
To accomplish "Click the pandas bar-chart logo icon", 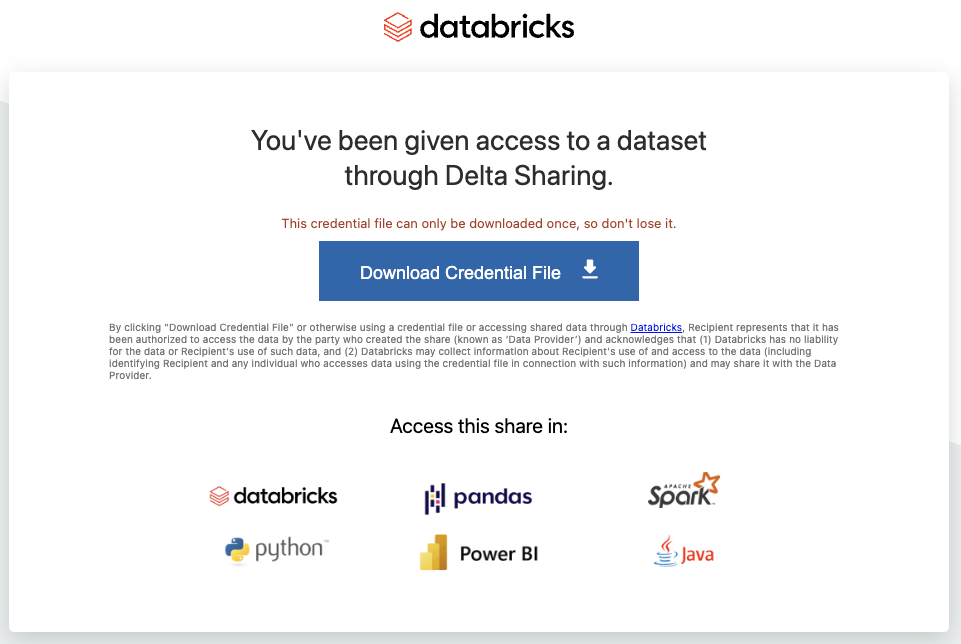I will (x=435, y=498).
